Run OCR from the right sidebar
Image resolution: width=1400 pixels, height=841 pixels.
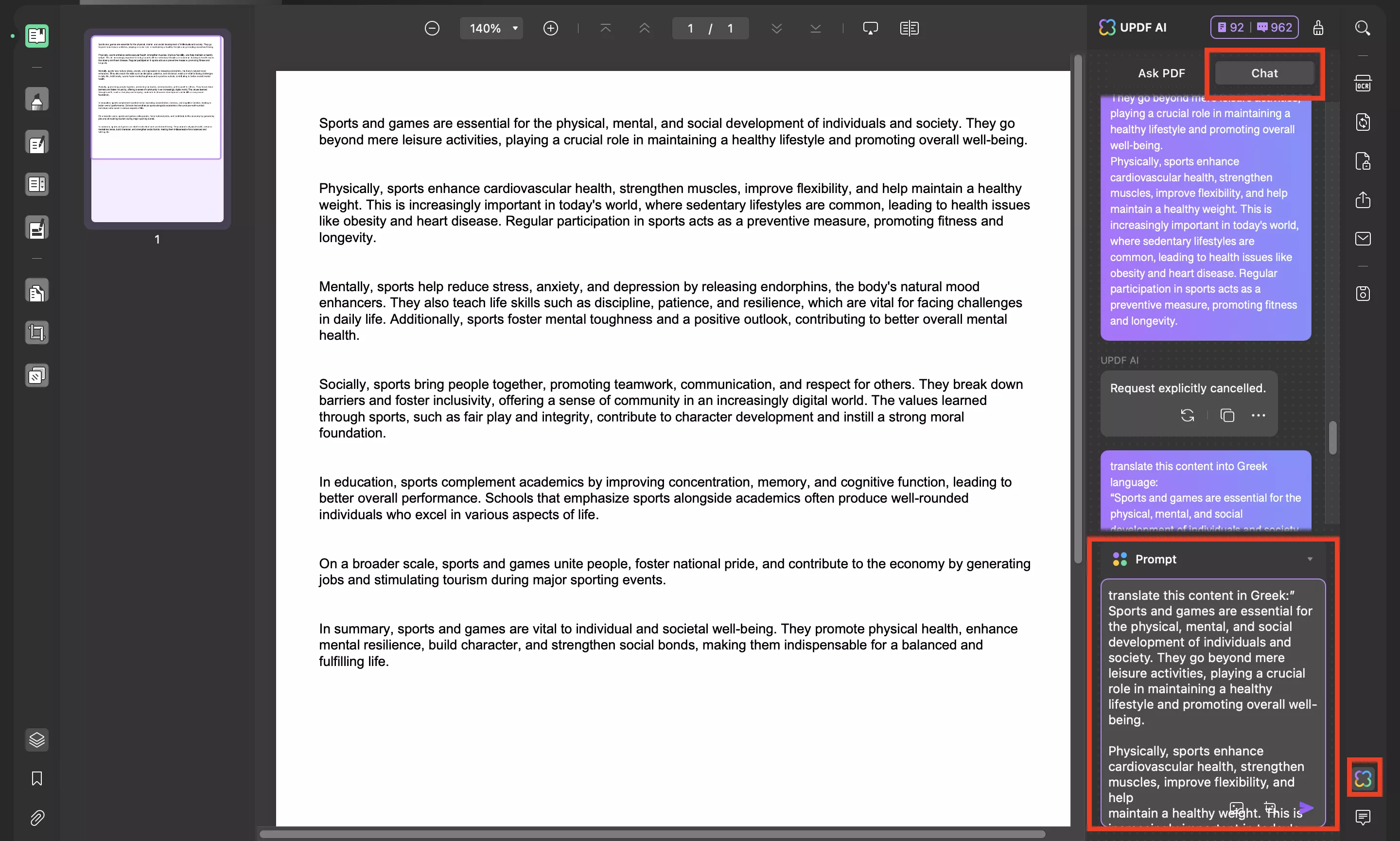coord(1363,83)
